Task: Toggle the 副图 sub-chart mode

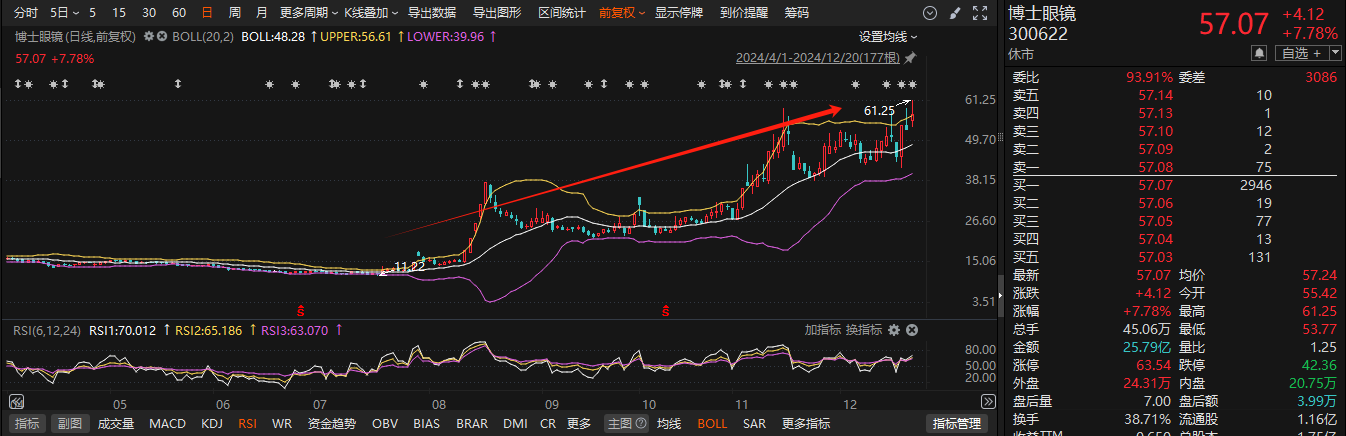Action: pos(68,424)
